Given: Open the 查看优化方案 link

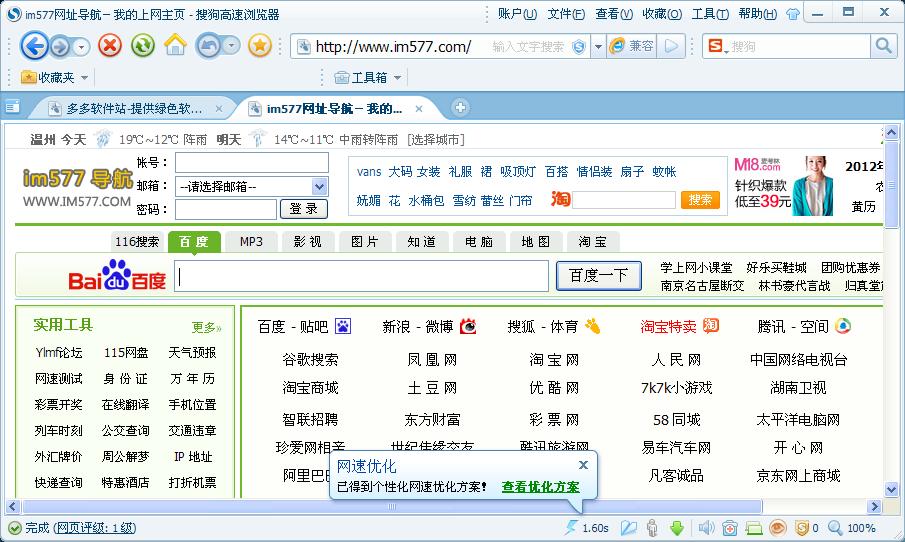Looking at the screenshot, I should tap(540, 487).
